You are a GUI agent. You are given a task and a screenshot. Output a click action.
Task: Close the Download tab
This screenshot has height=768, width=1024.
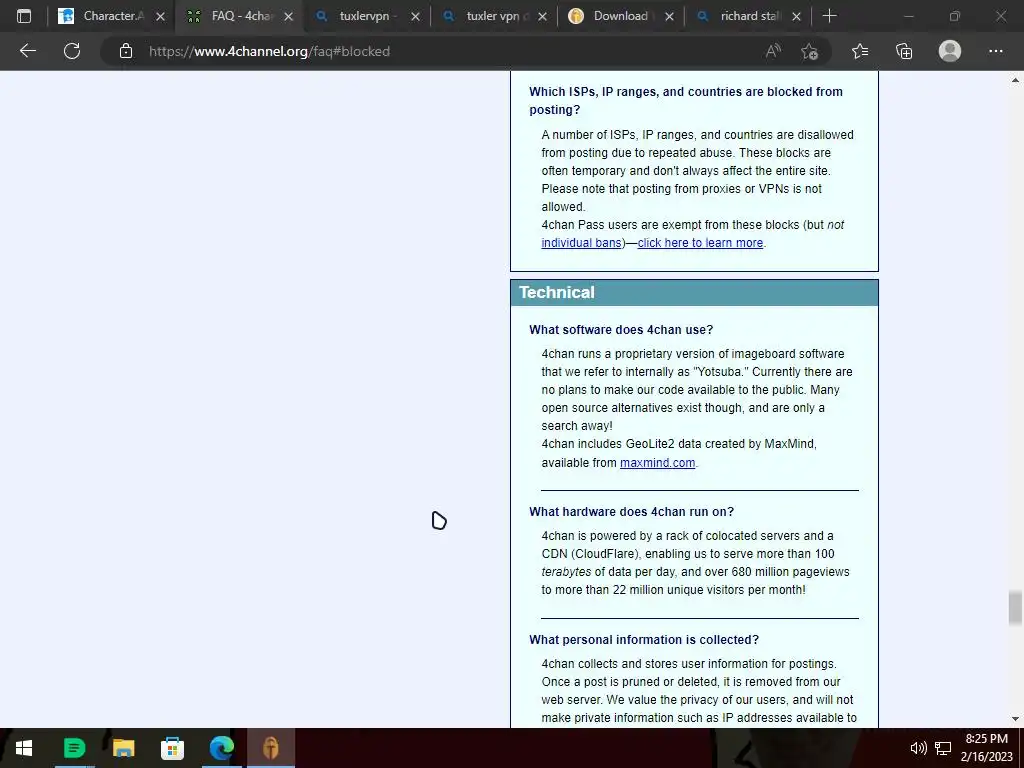click(x=669, y=16)
